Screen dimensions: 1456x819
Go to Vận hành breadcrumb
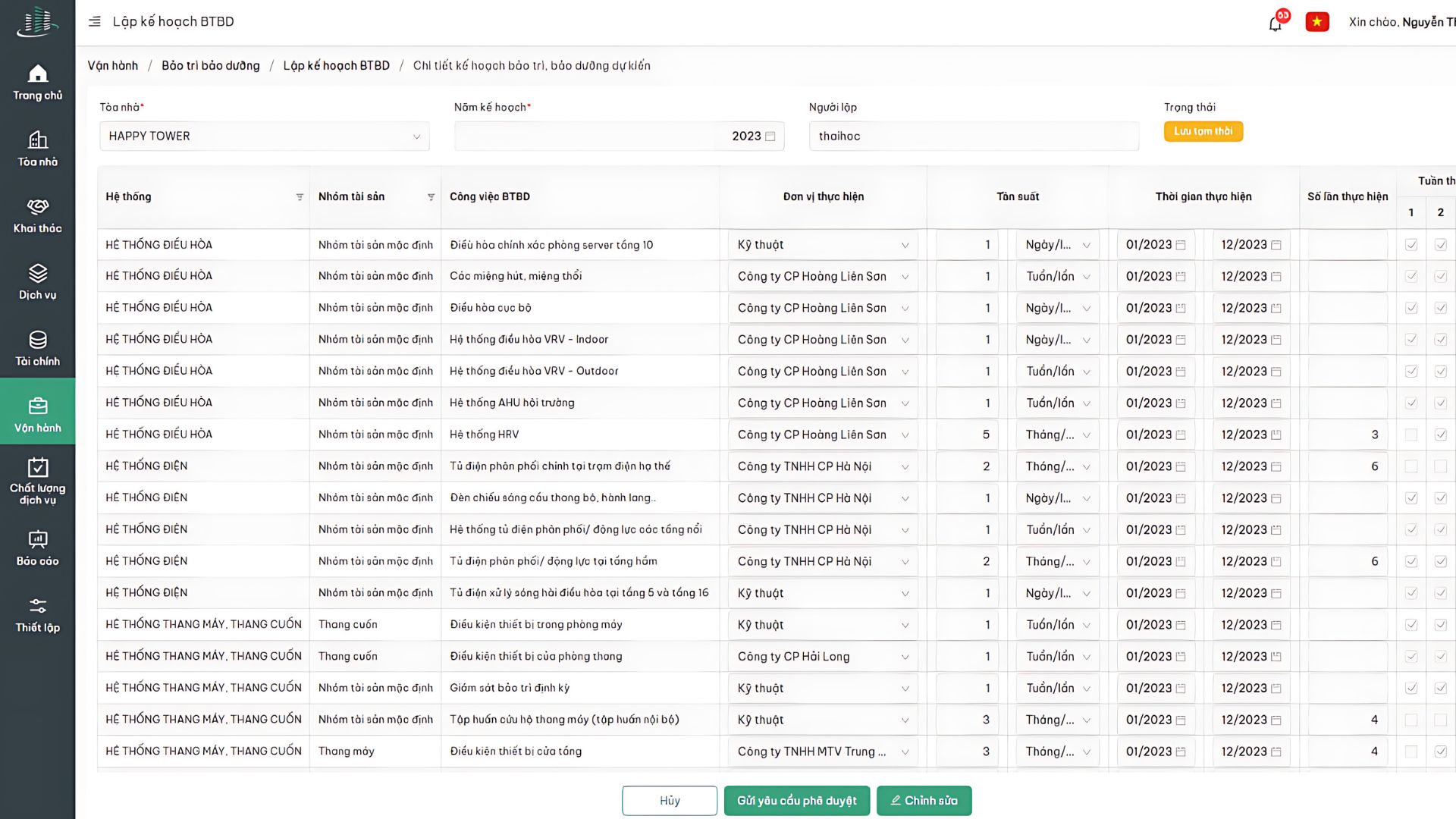tap(112, 66)
